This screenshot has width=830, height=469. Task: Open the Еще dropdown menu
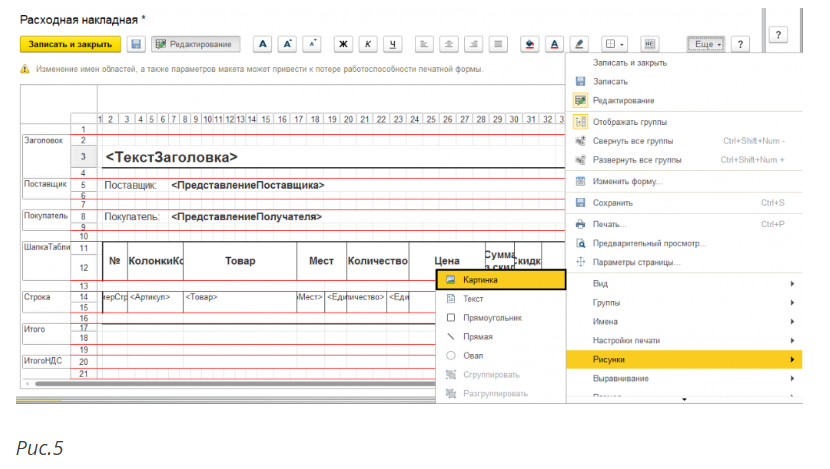706,45
